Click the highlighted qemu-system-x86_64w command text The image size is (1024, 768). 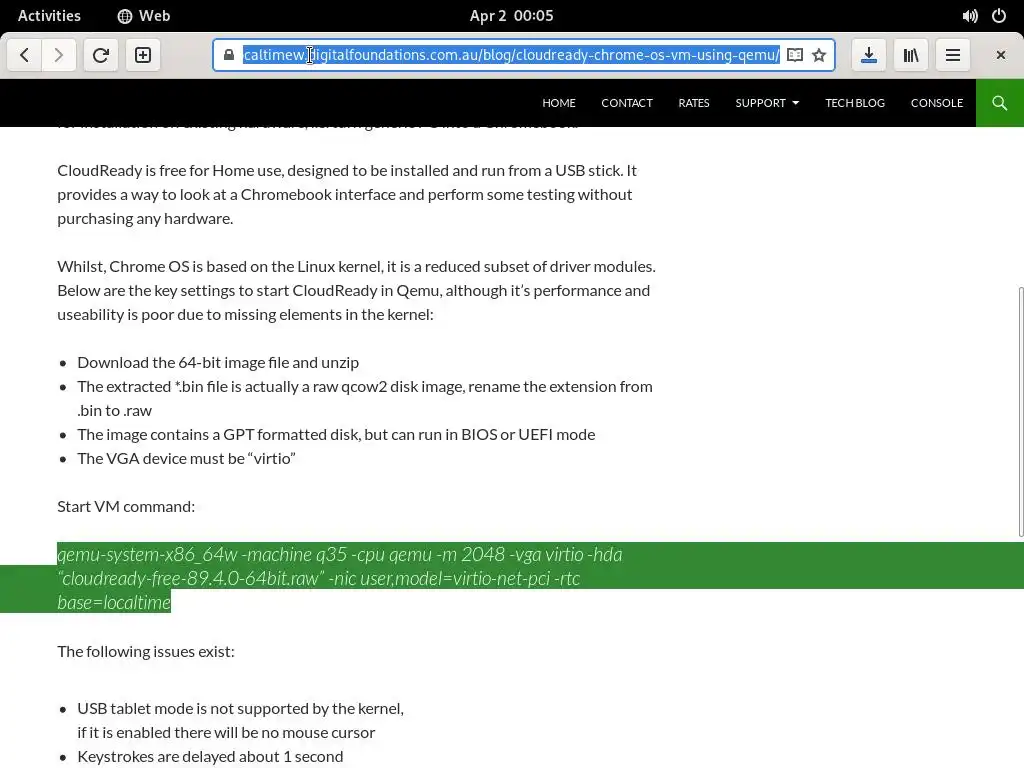[x=340, y=578]
